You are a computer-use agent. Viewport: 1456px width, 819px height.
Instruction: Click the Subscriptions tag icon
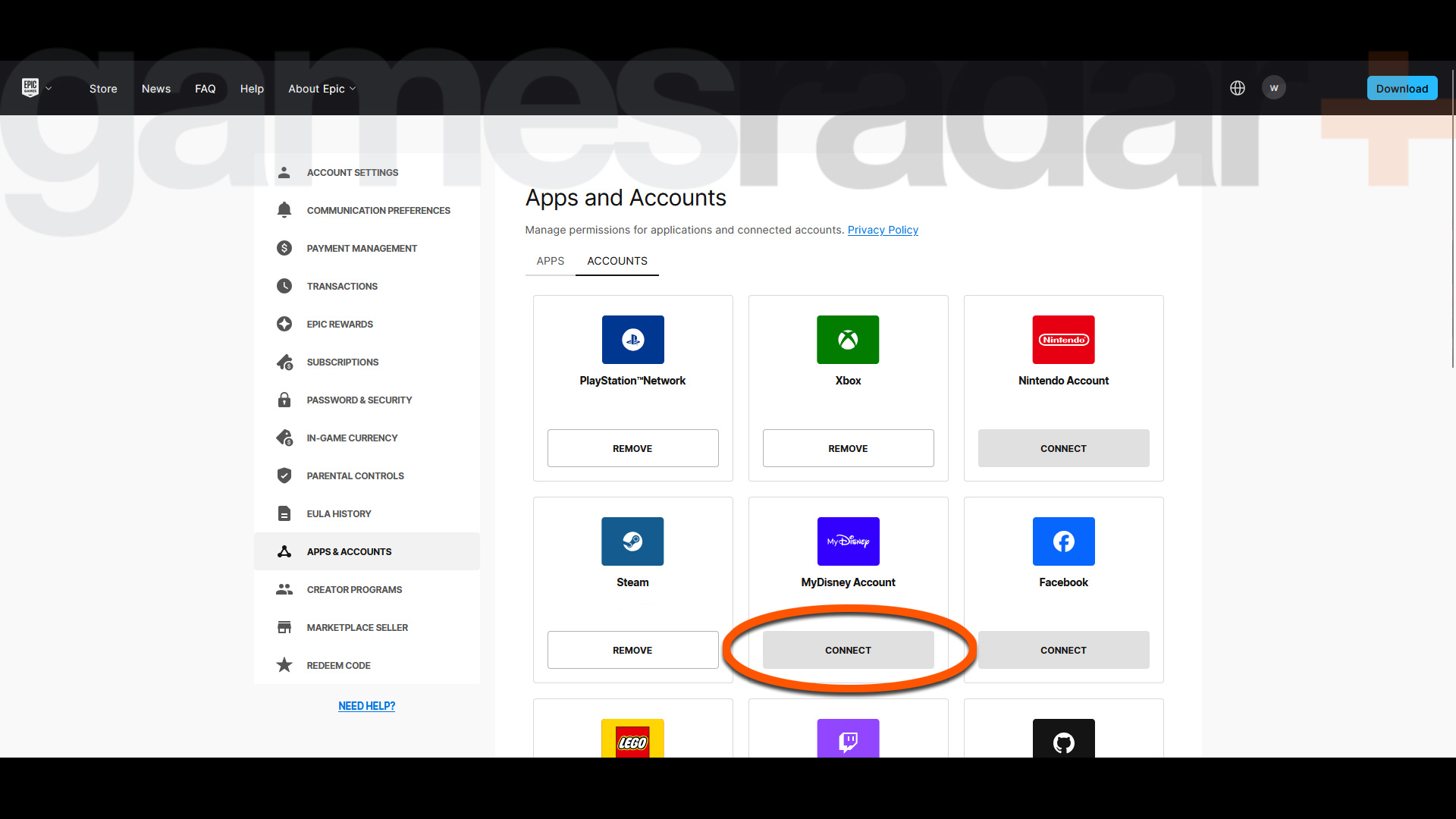tap(284, 362)
